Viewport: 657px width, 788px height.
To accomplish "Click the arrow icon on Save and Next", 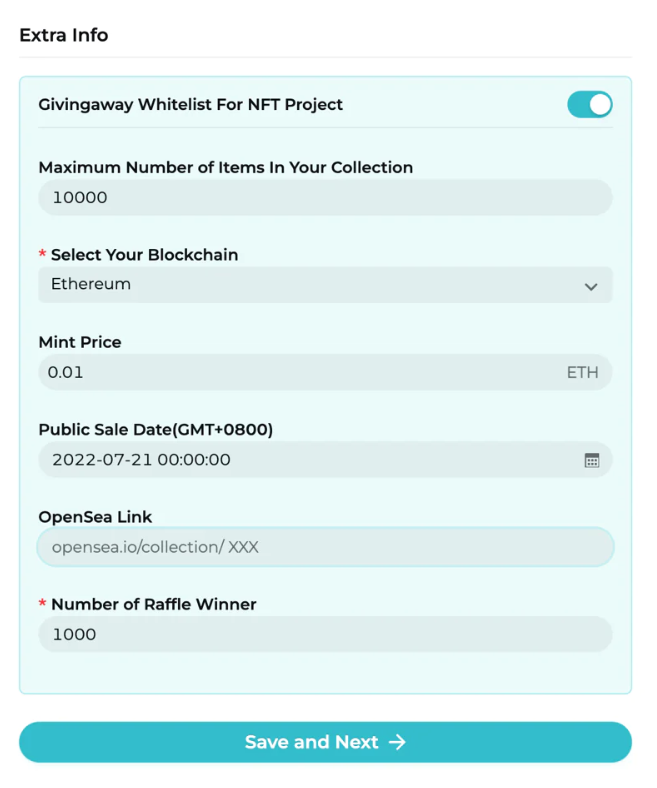I will (x=397, y=742).
